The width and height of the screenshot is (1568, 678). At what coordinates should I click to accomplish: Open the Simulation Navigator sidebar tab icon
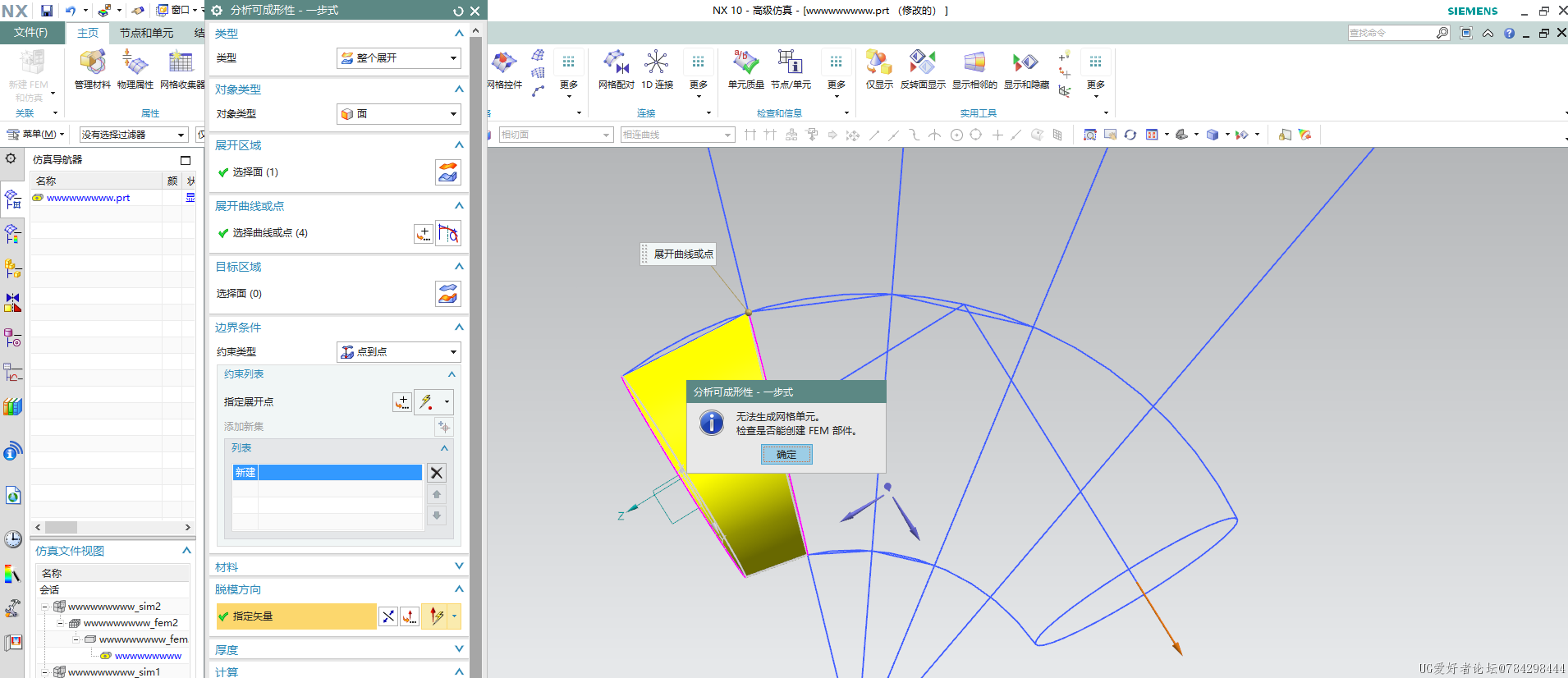click(12, 199)
